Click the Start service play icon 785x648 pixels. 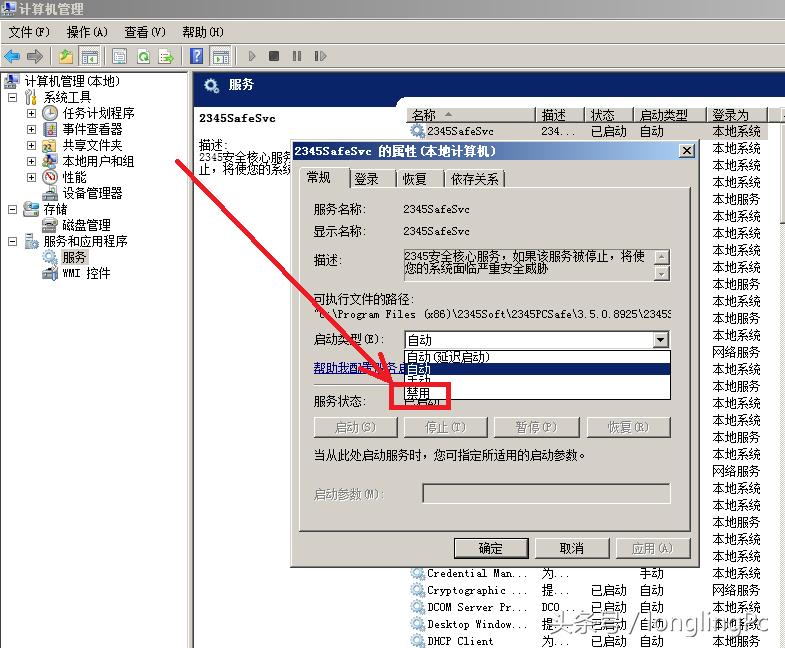coord(252,56)
